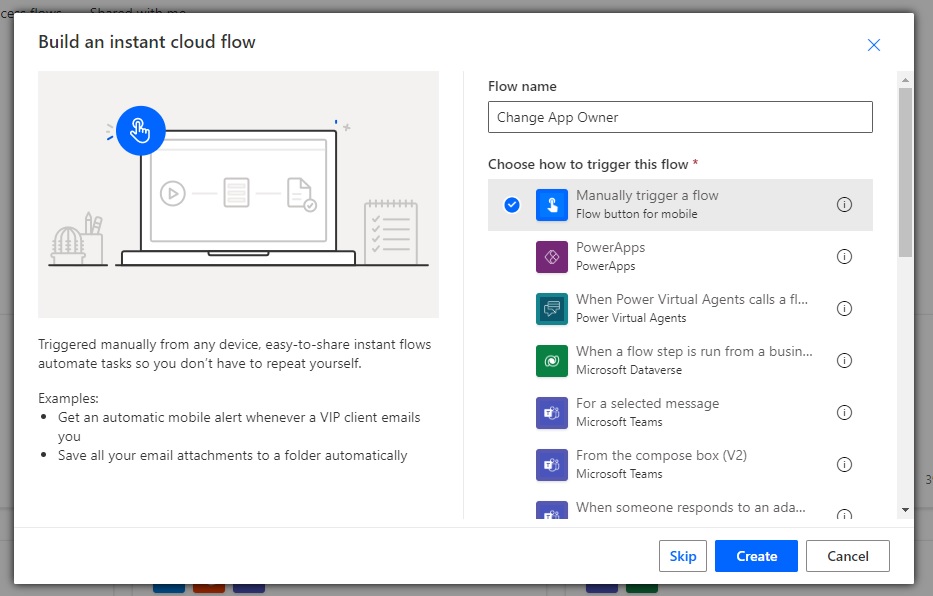Click into the Flow name input field
This screenshot has width=933, height=596.
(680, 117)
